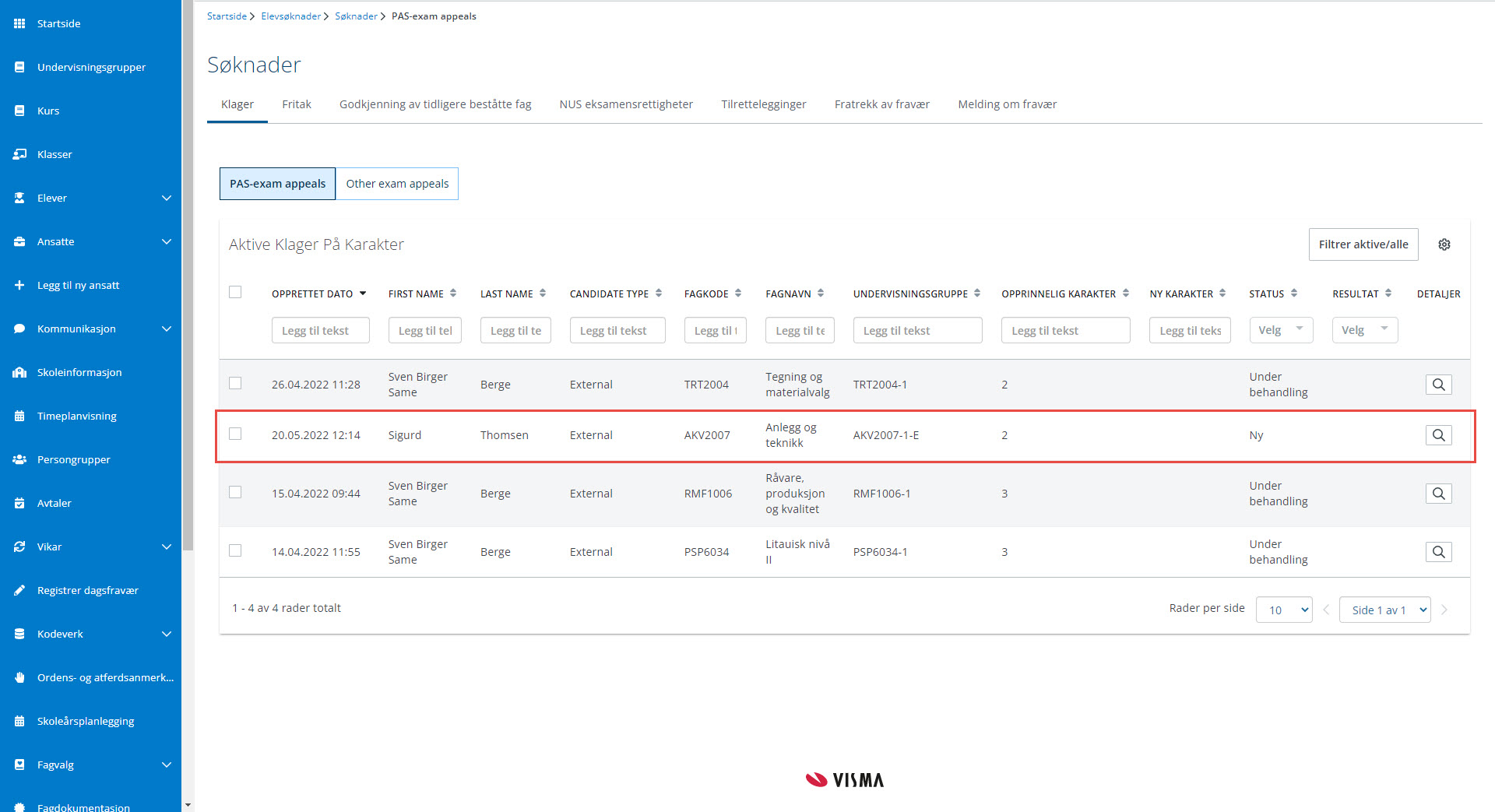This screenshot has height=812, width=1495.
Task: Check the row dated 14.04.2022 11:55
Action: point(235,550)
